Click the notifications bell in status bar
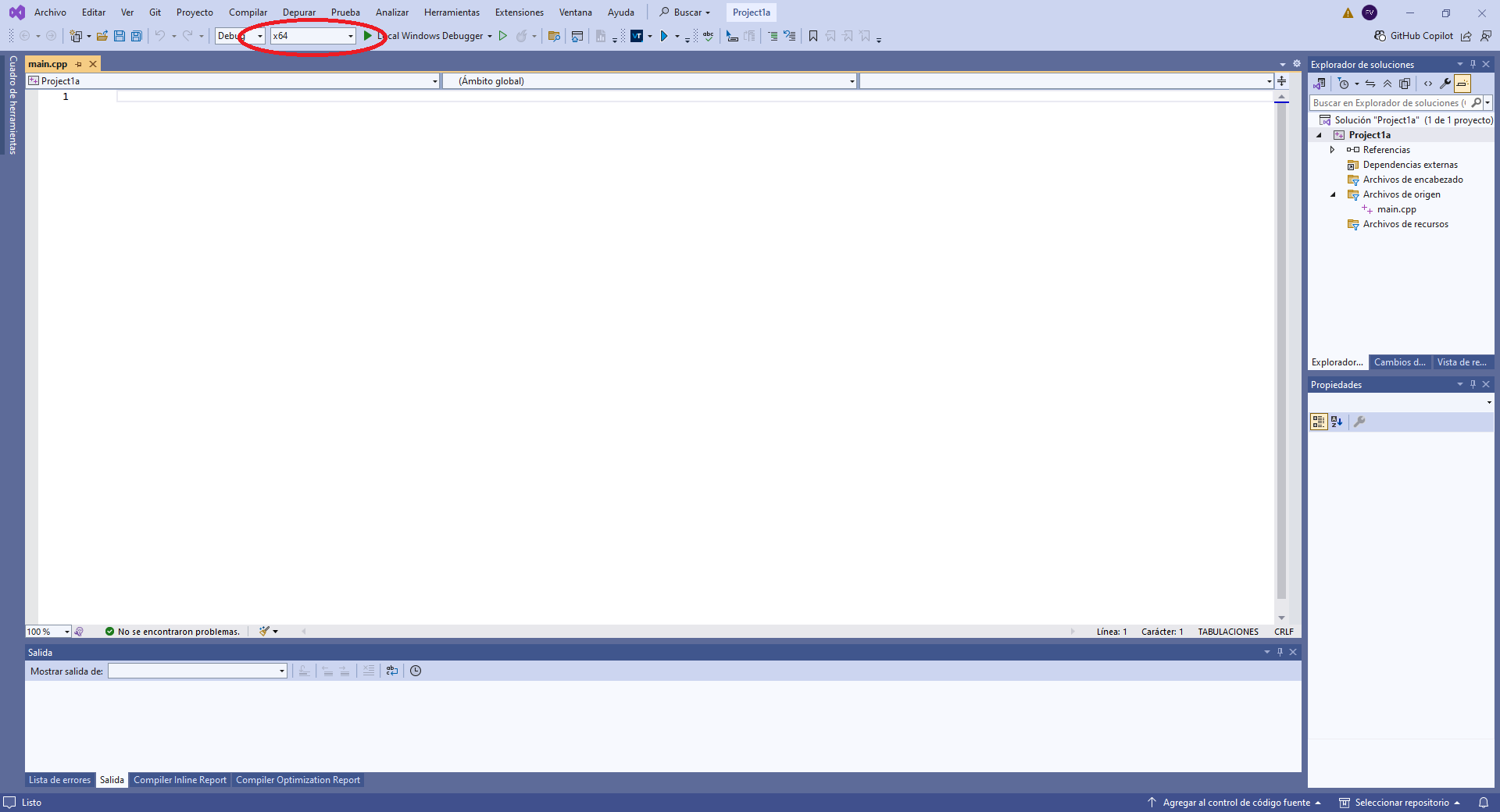 (x=1483, y=803)
